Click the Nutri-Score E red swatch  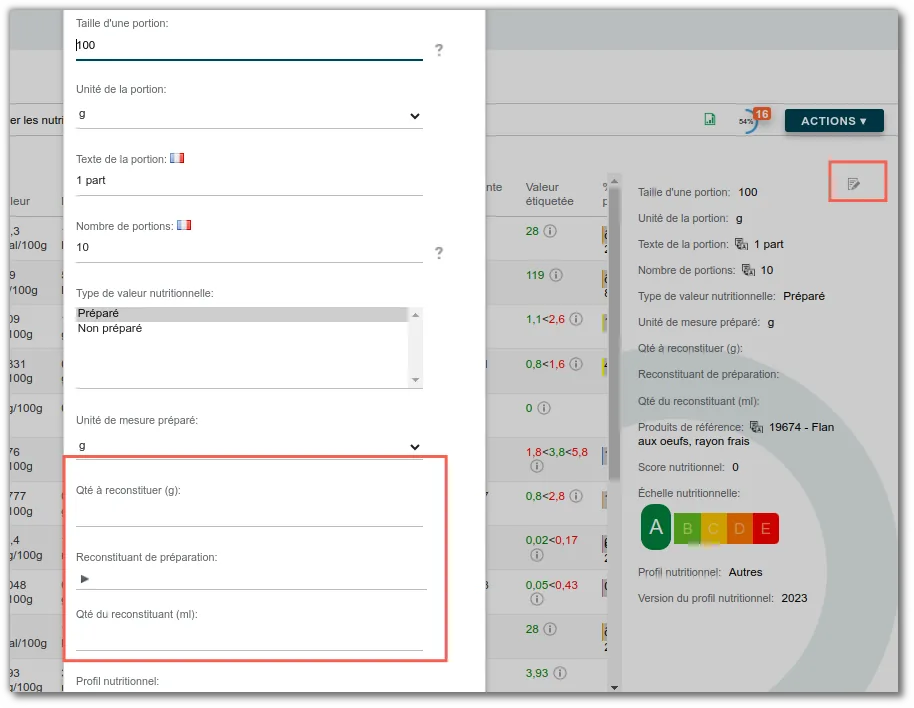coord(765,529)
